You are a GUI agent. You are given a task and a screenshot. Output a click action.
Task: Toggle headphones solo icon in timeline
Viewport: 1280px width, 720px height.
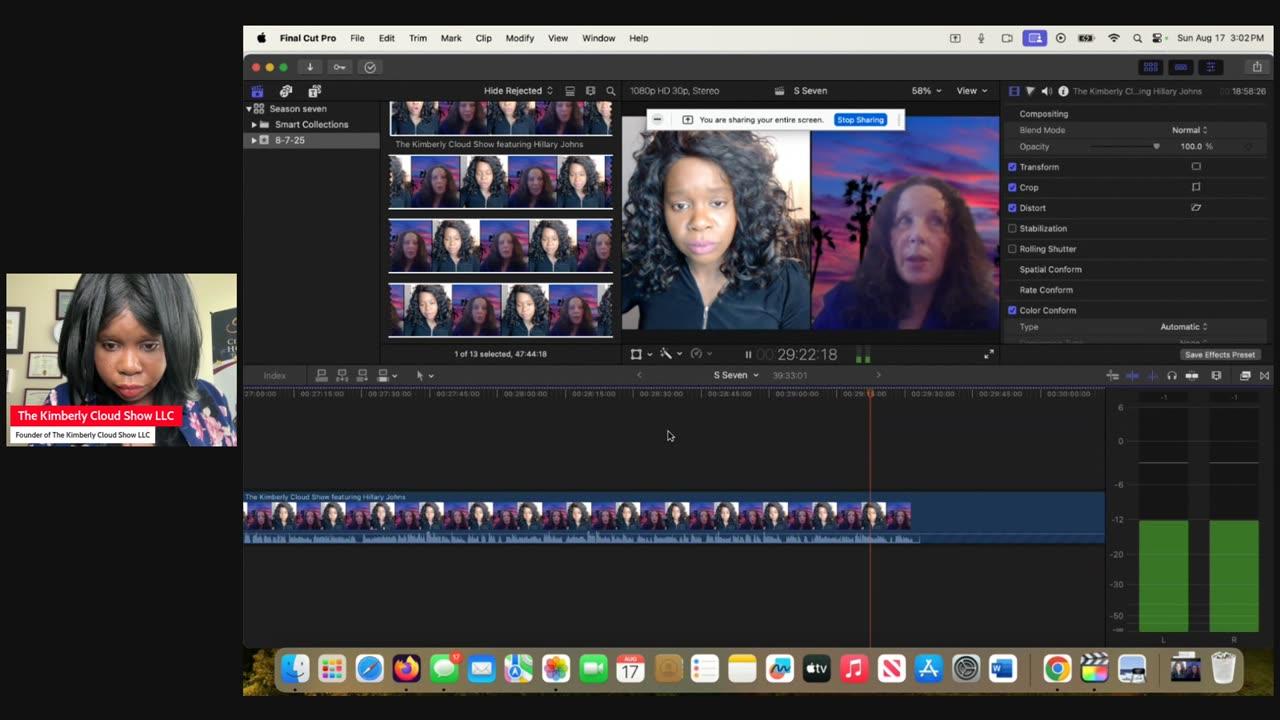pyautogui.click(x=1172, y=375)
